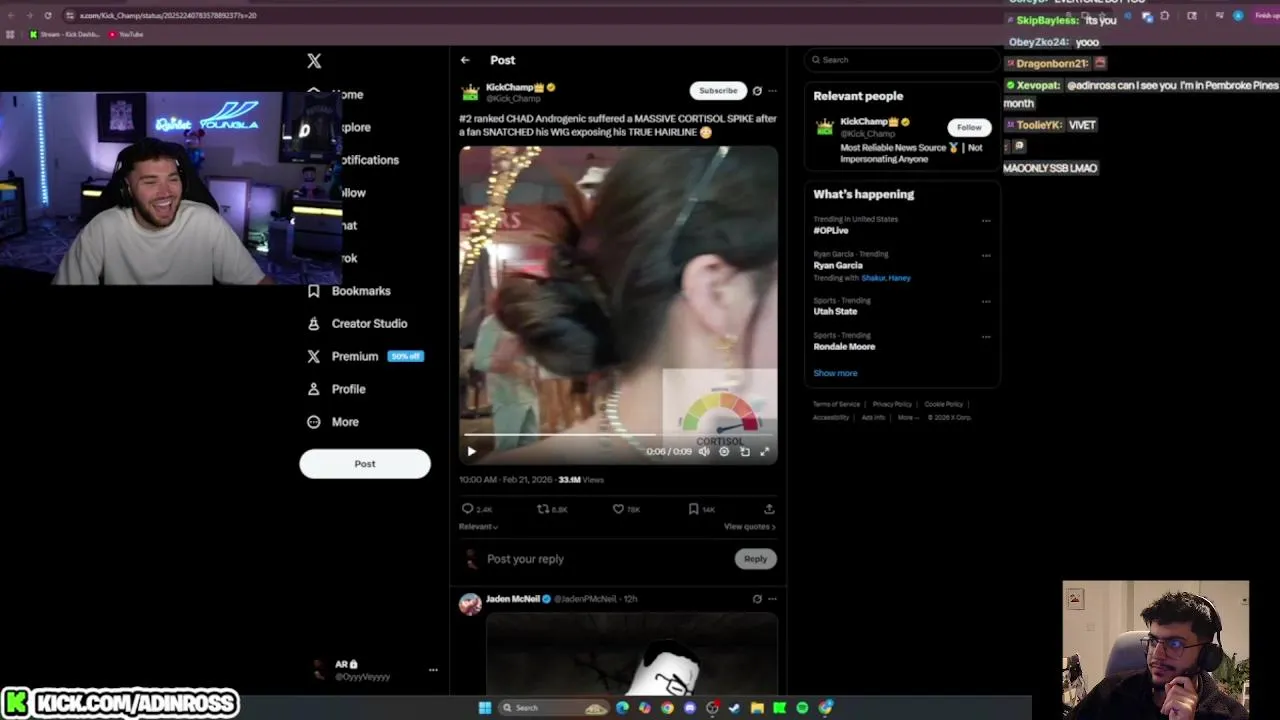Screen dimensions: 1280x720
Task: Open the Stream - Kick Dashboard bookmark
Action: pos(65,35)
